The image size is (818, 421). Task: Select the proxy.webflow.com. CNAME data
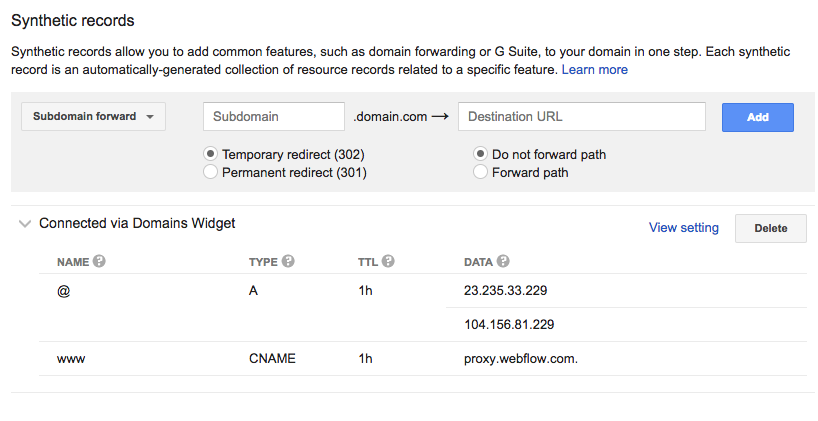(x=521, y=358)
